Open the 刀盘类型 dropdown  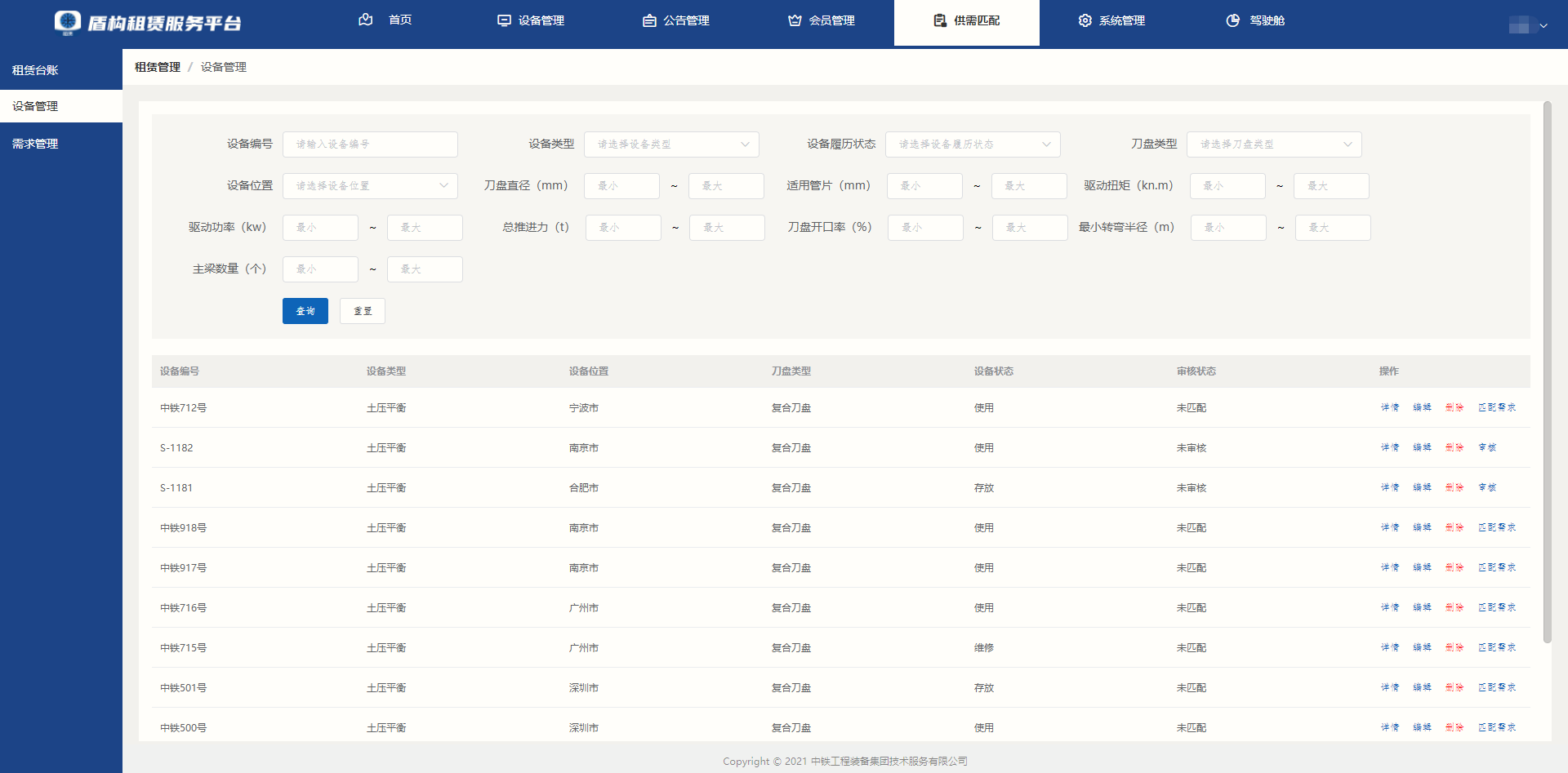(x=1274, y=144)
